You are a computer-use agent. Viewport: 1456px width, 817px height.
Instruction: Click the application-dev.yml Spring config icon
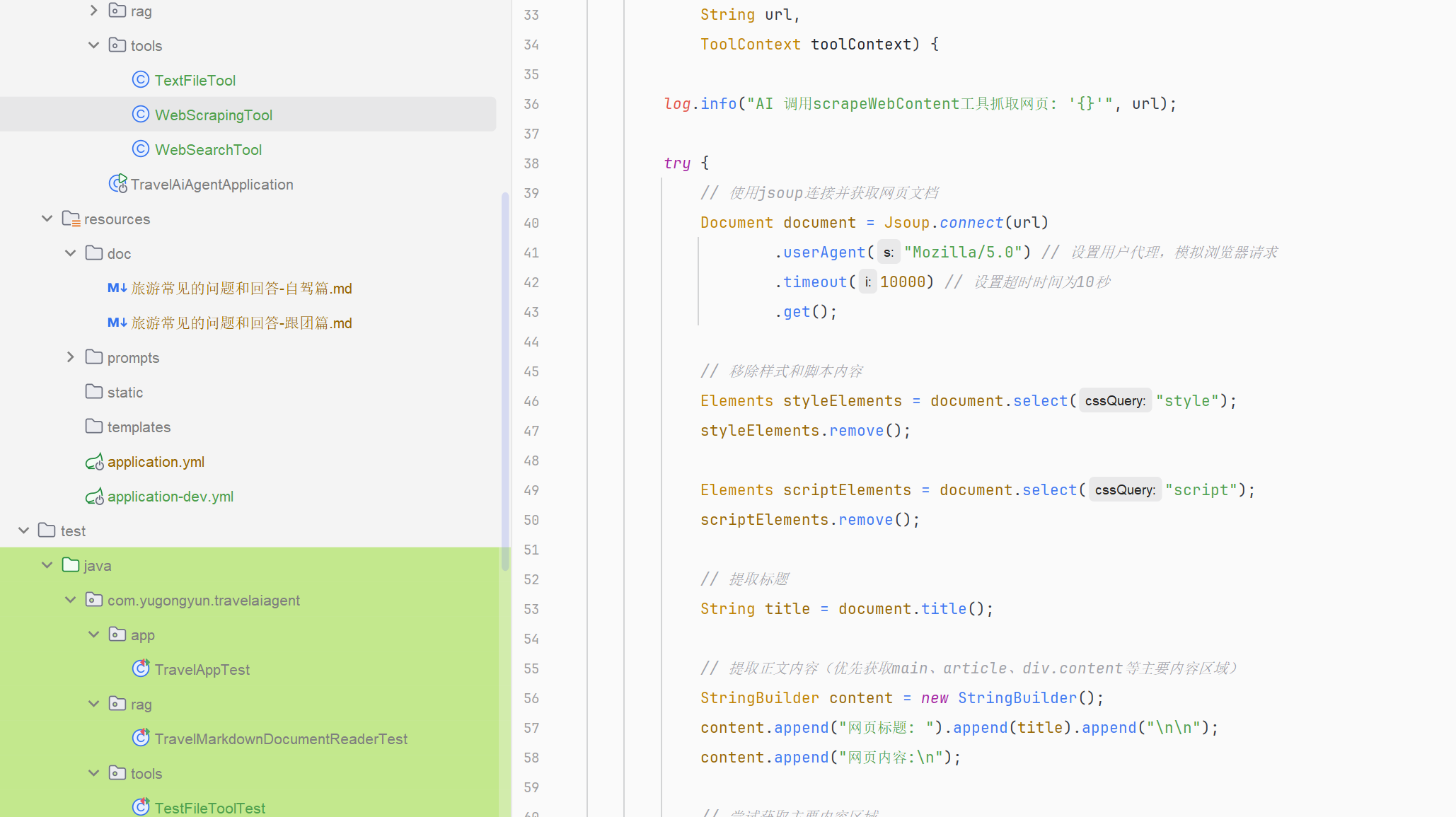pos(94,497)
